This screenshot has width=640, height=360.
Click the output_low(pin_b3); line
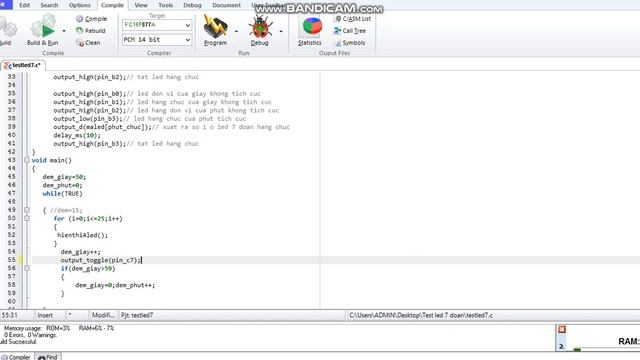tap(88, 118)
